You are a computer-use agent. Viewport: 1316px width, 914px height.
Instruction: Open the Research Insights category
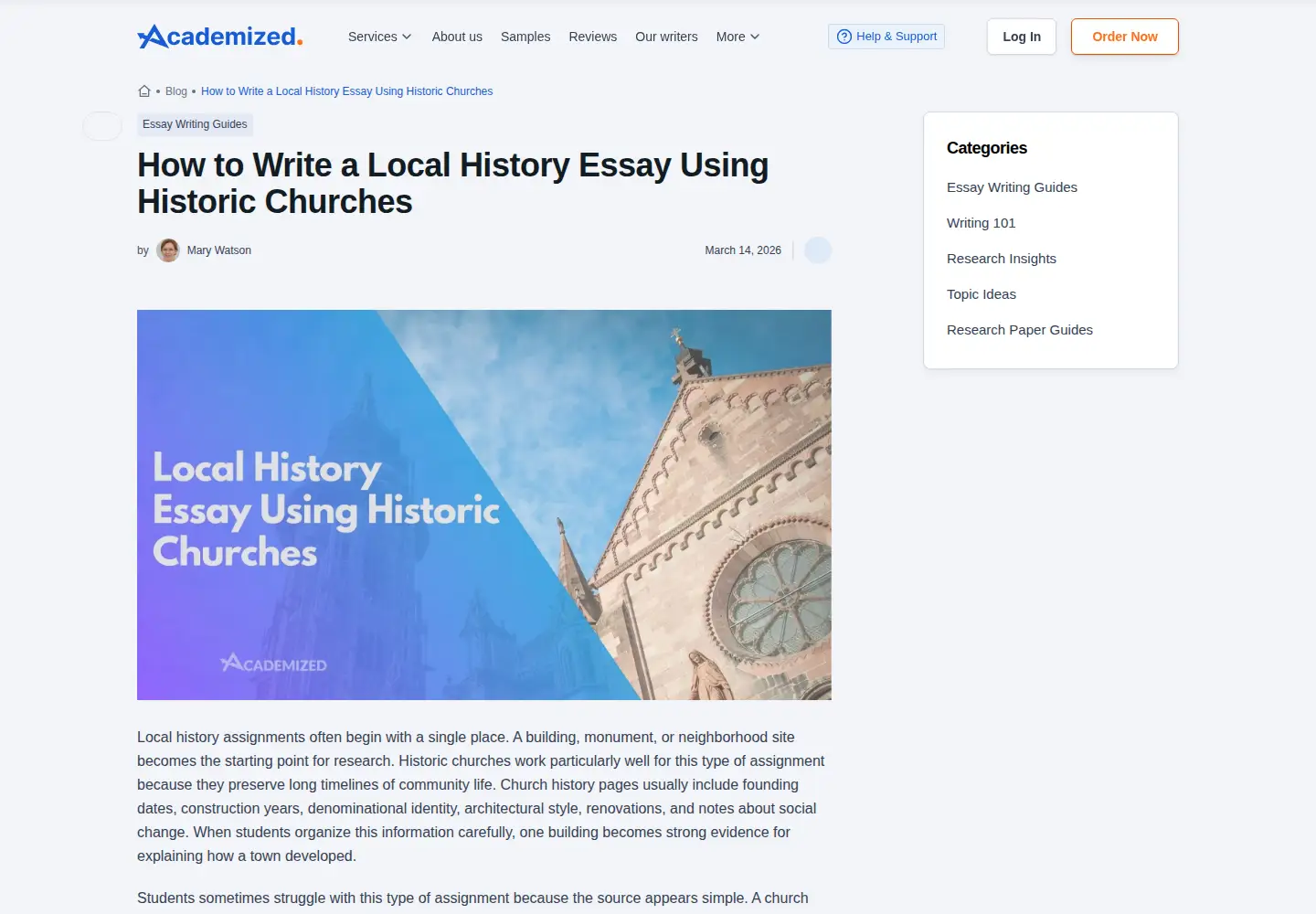point(1002,259)
